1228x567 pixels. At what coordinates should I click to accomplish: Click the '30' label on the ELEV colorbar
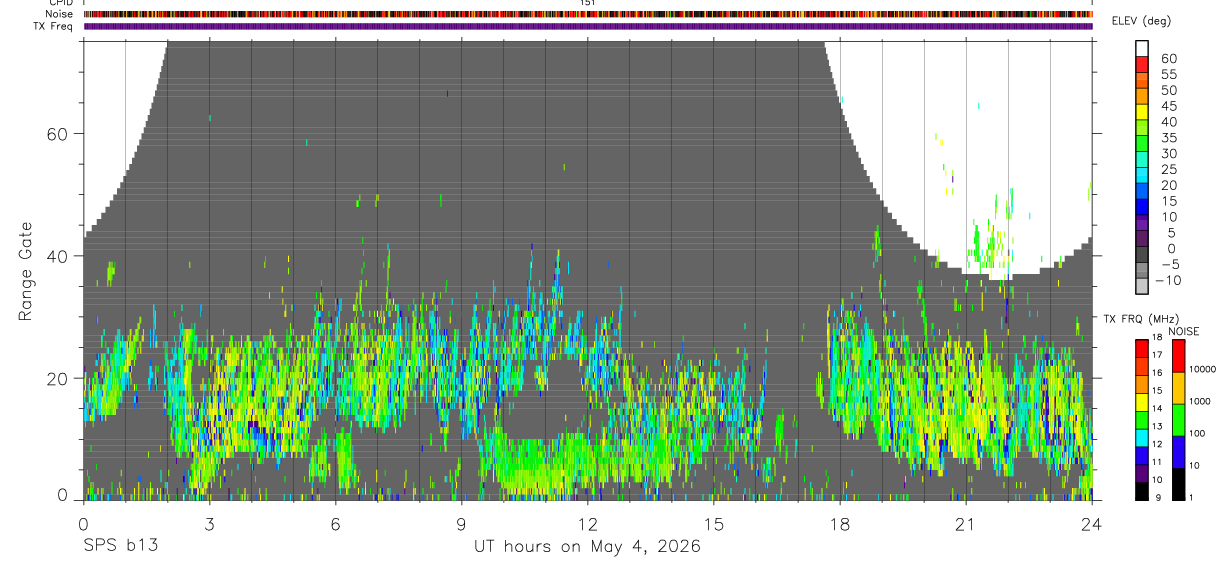[x=1168, y=154]
